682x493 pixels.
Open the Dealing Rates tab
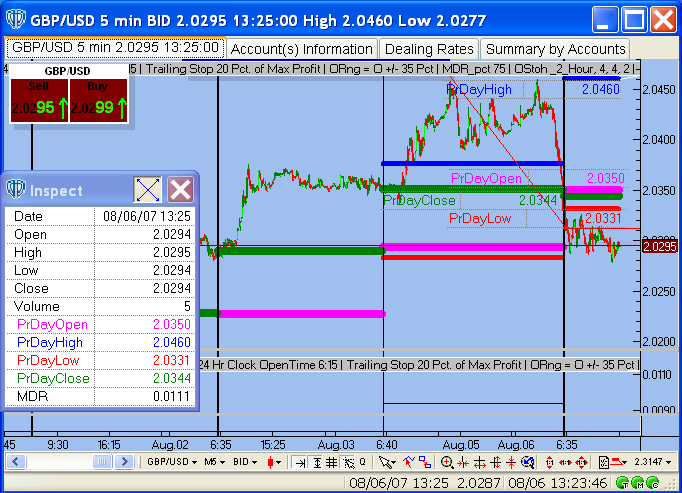[x=429, y=49]
